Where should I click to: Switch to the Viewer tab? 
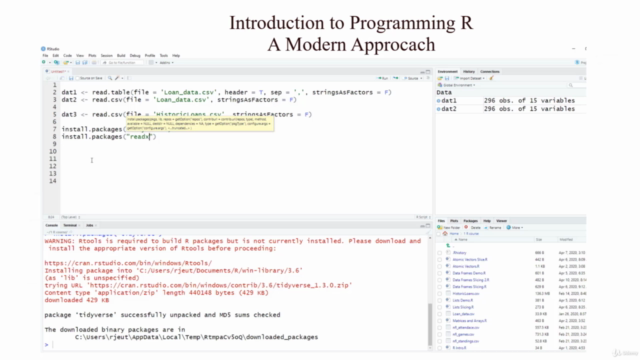(501, 221)
